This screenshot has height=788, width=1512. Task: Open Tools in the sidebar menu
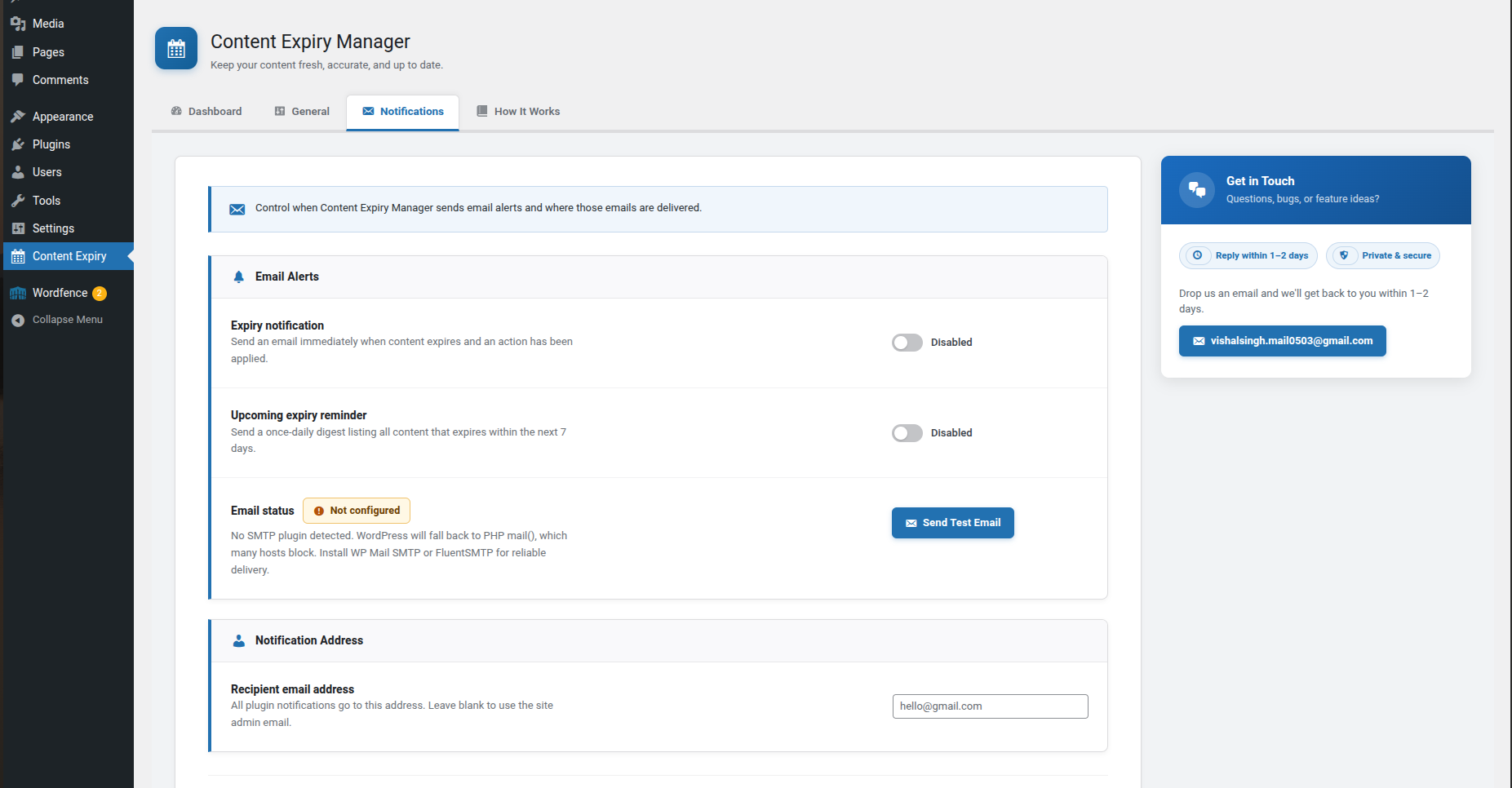69,201
